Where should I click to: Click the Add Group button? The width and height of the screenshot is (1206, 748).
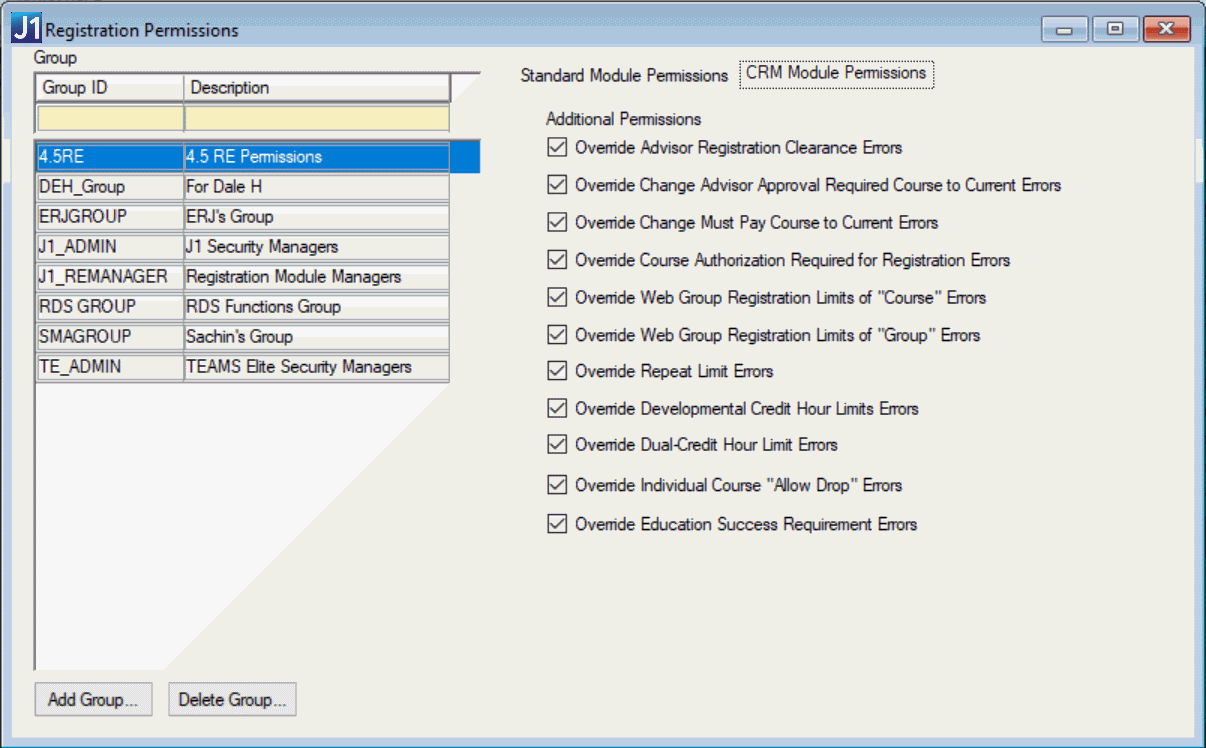(x=93, y=700)
